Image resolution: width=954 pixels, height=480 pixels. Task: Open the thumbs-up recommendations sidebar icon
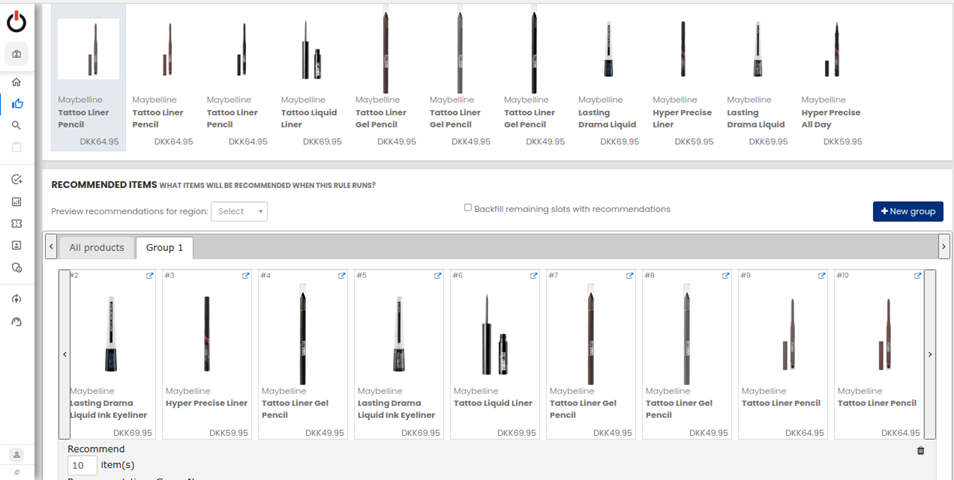(x=17, y=104)
